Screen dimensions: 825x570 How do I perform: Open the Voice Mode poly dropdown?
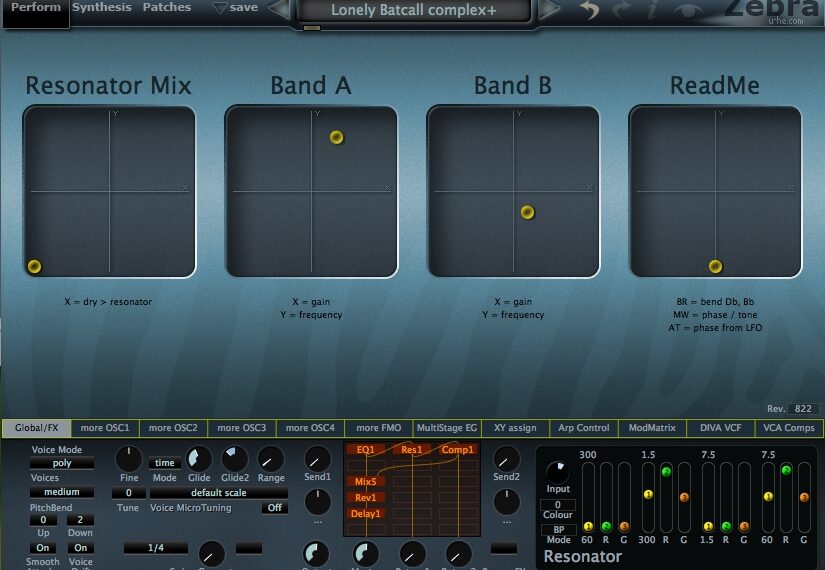click(x=62, y=464)
